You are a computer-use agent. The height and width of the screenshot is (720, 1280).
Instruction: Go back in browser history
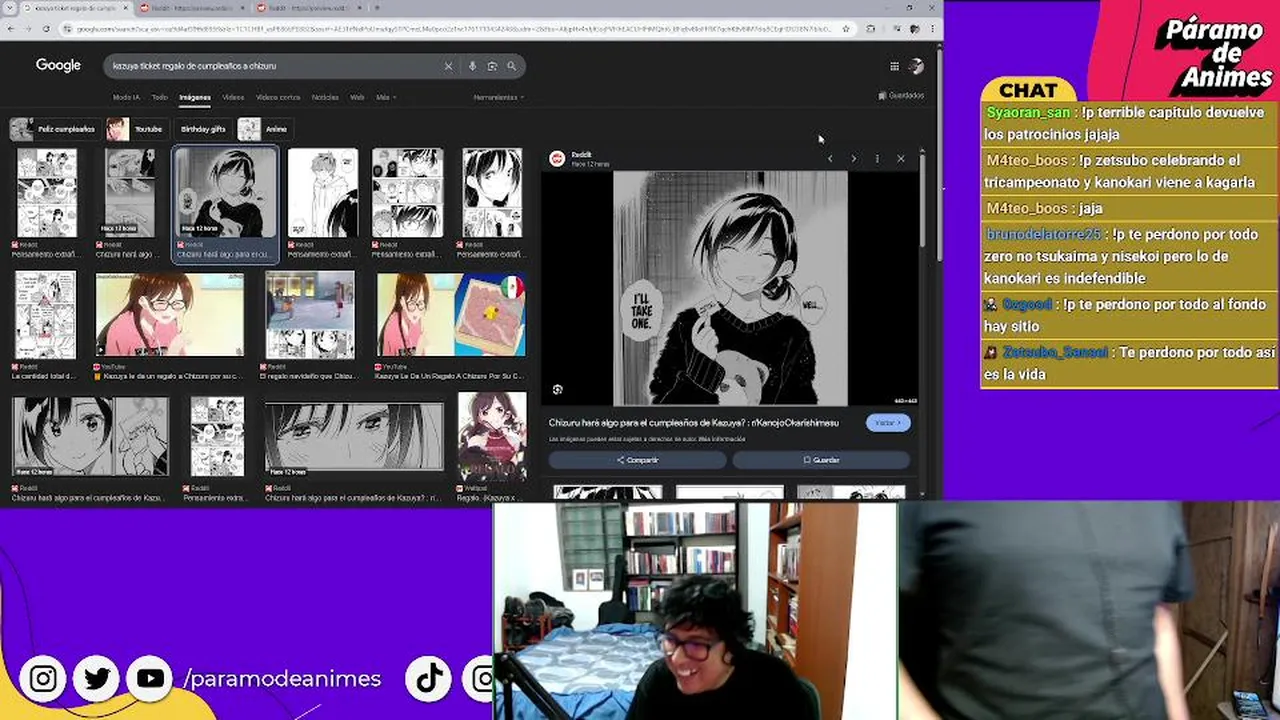[13, 29]
